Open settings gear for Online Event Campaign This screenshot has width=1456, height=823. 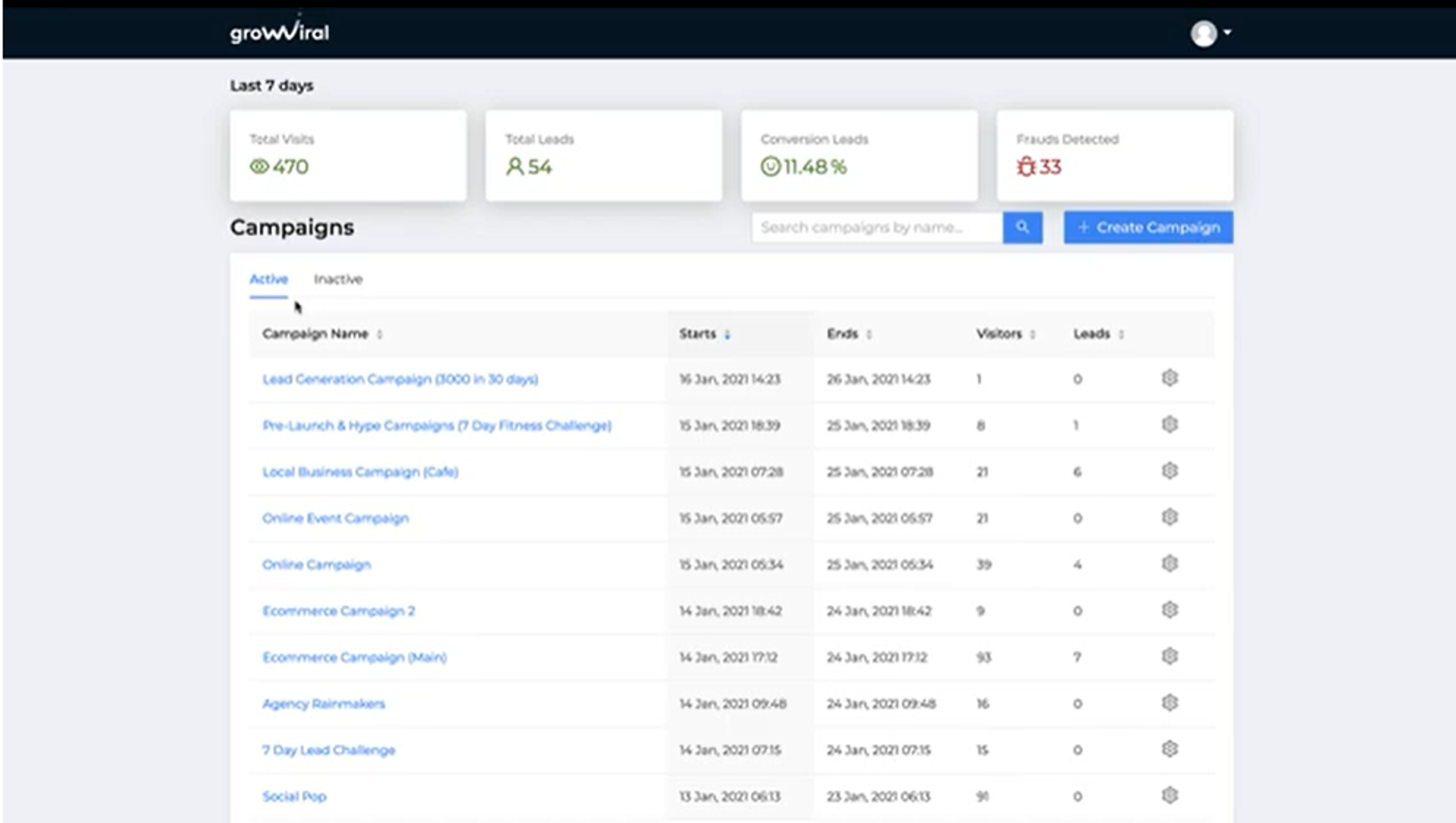[x=1169, y=517]
